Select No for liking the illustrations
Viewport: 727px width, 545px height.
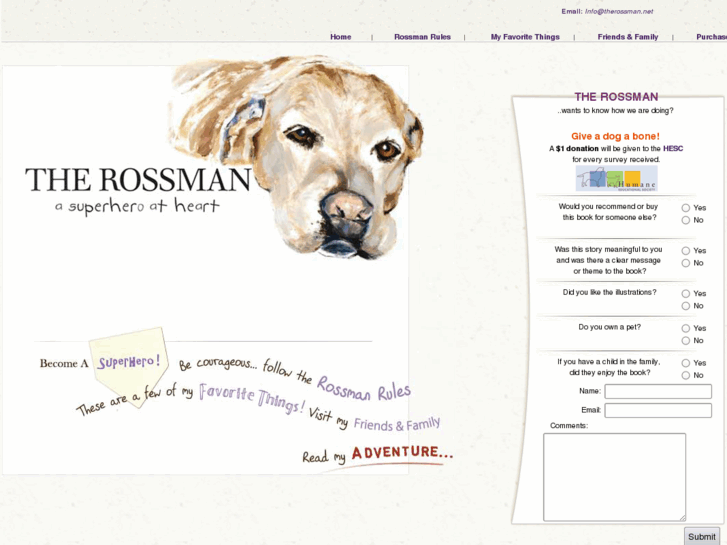pyautogui.click(x=686, y=306)
